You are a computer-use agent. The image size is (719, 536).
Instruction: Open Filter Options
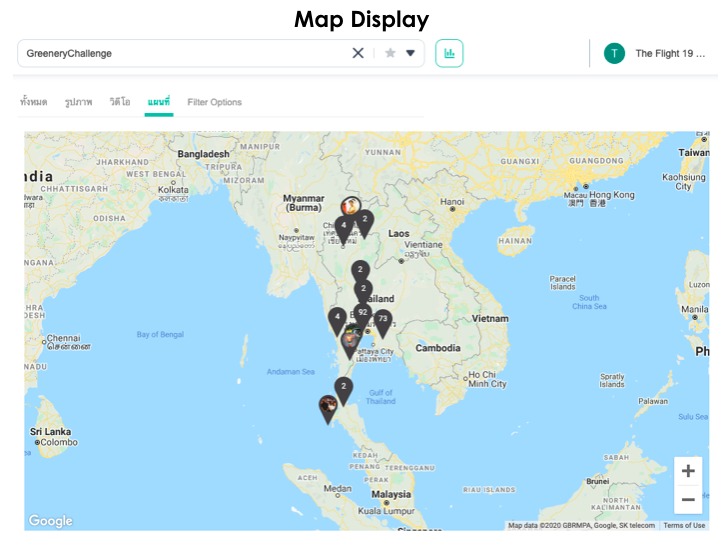pos(214,102)
